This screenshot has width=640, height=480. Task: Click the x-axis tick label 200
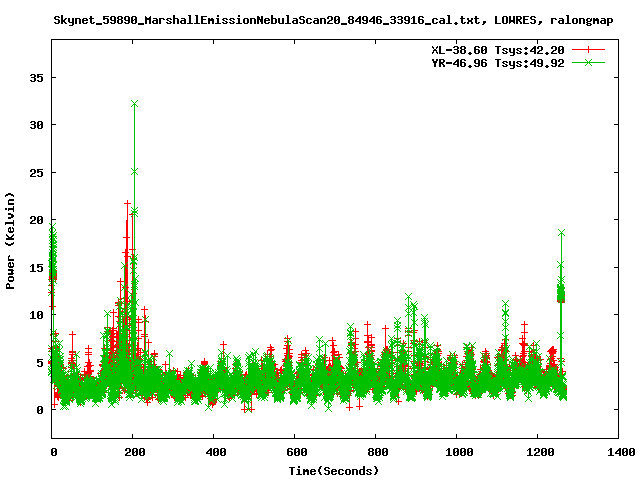(135, 452)
